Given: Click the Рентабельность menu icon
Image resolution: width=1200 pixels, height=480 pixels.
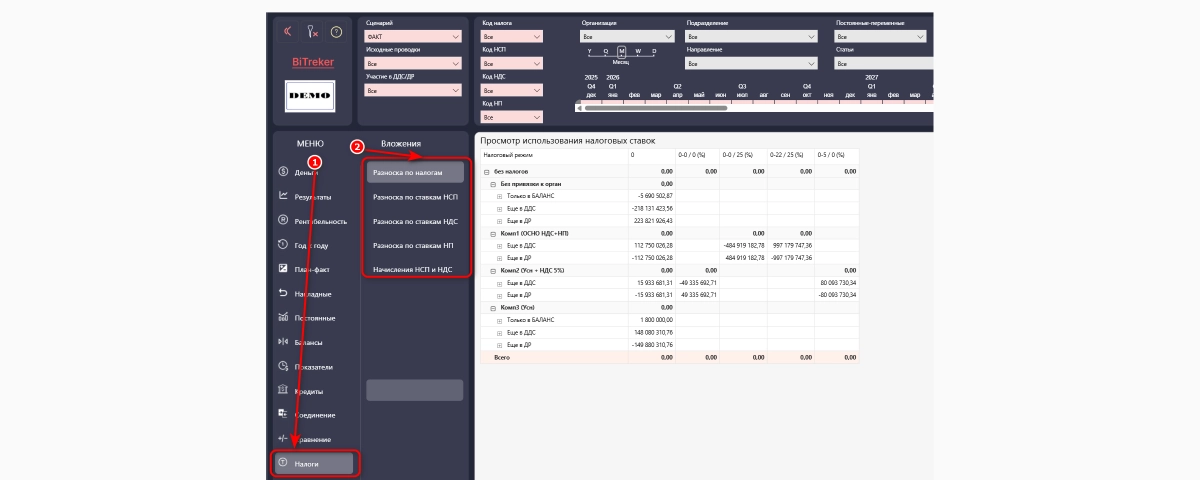Looking at the screenshot, I should [284, 220].
